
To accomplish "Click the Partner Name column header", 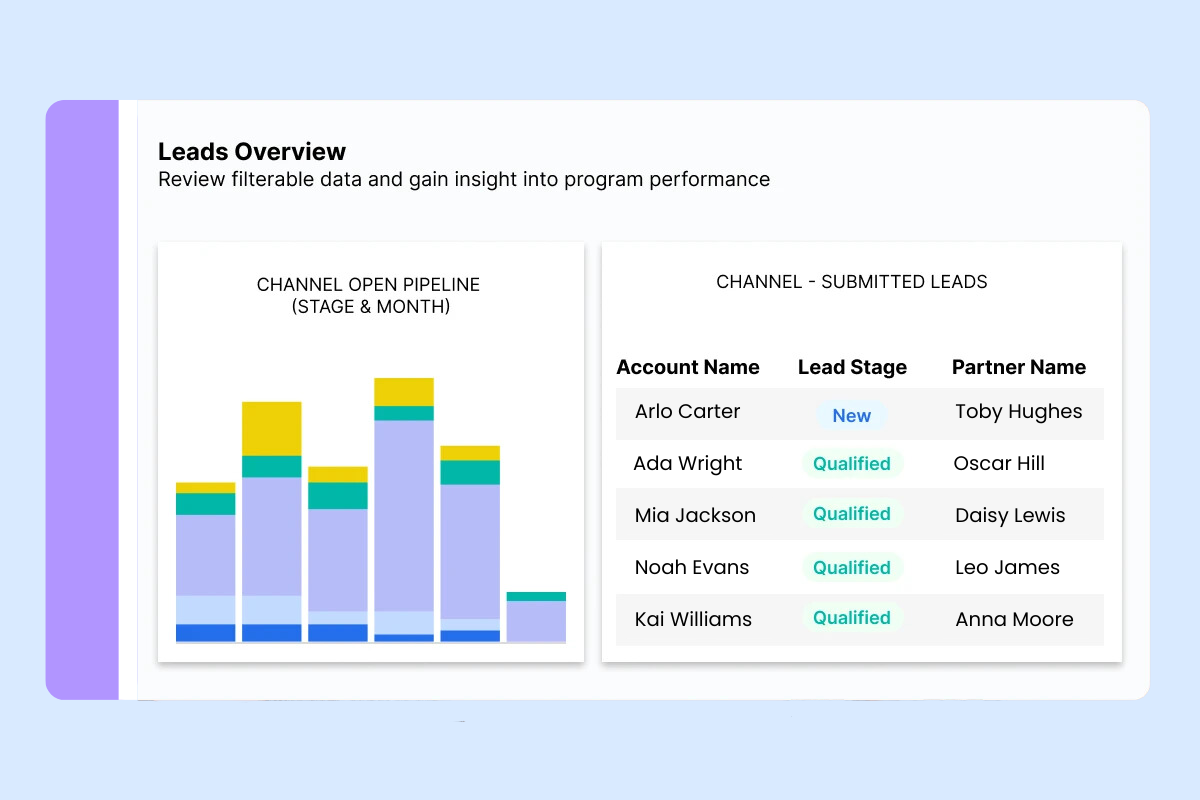I will coord(1018,367).
